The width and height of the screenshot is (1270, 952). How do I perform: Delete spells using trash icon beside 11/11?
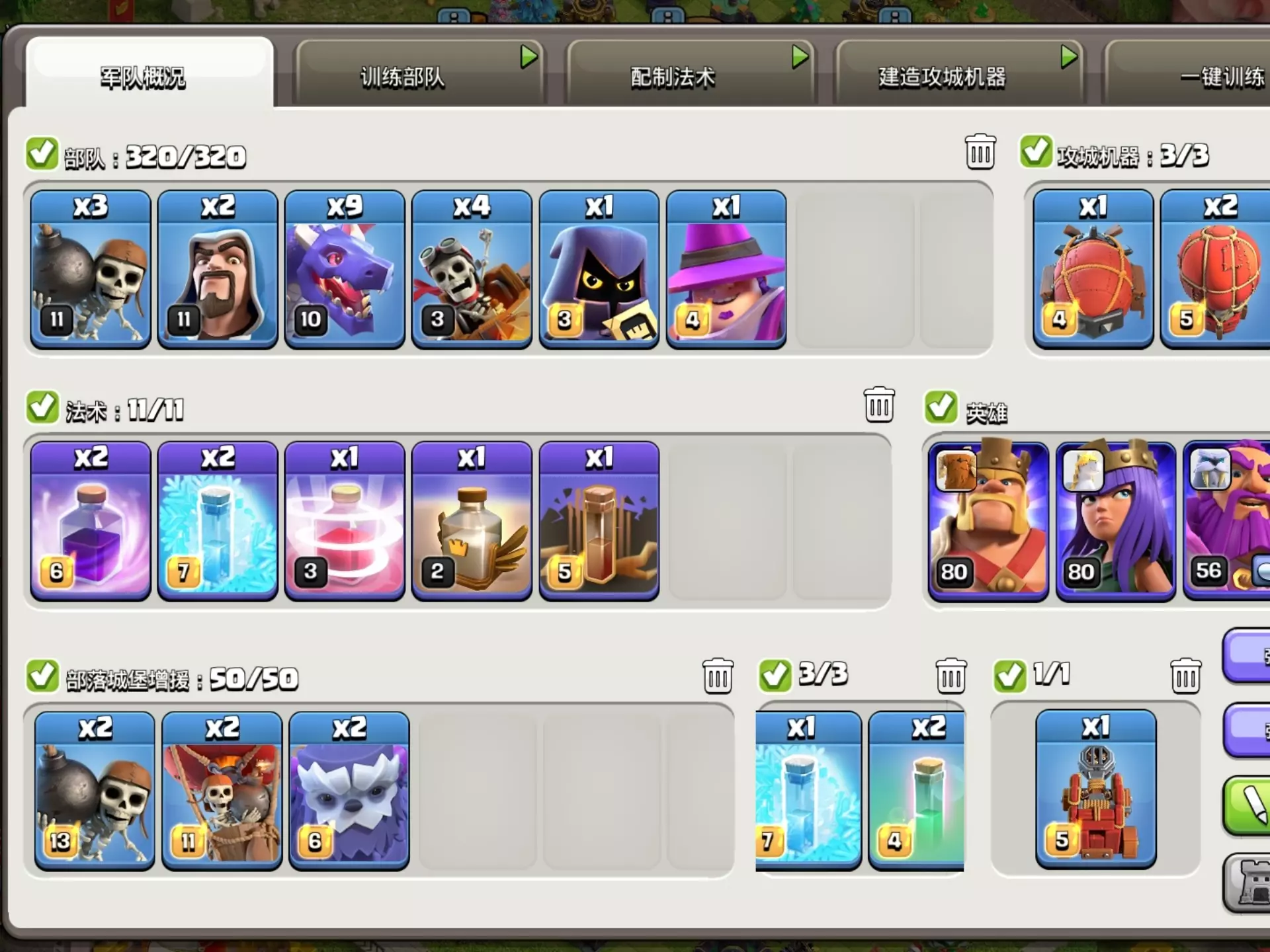coord(879,405)
